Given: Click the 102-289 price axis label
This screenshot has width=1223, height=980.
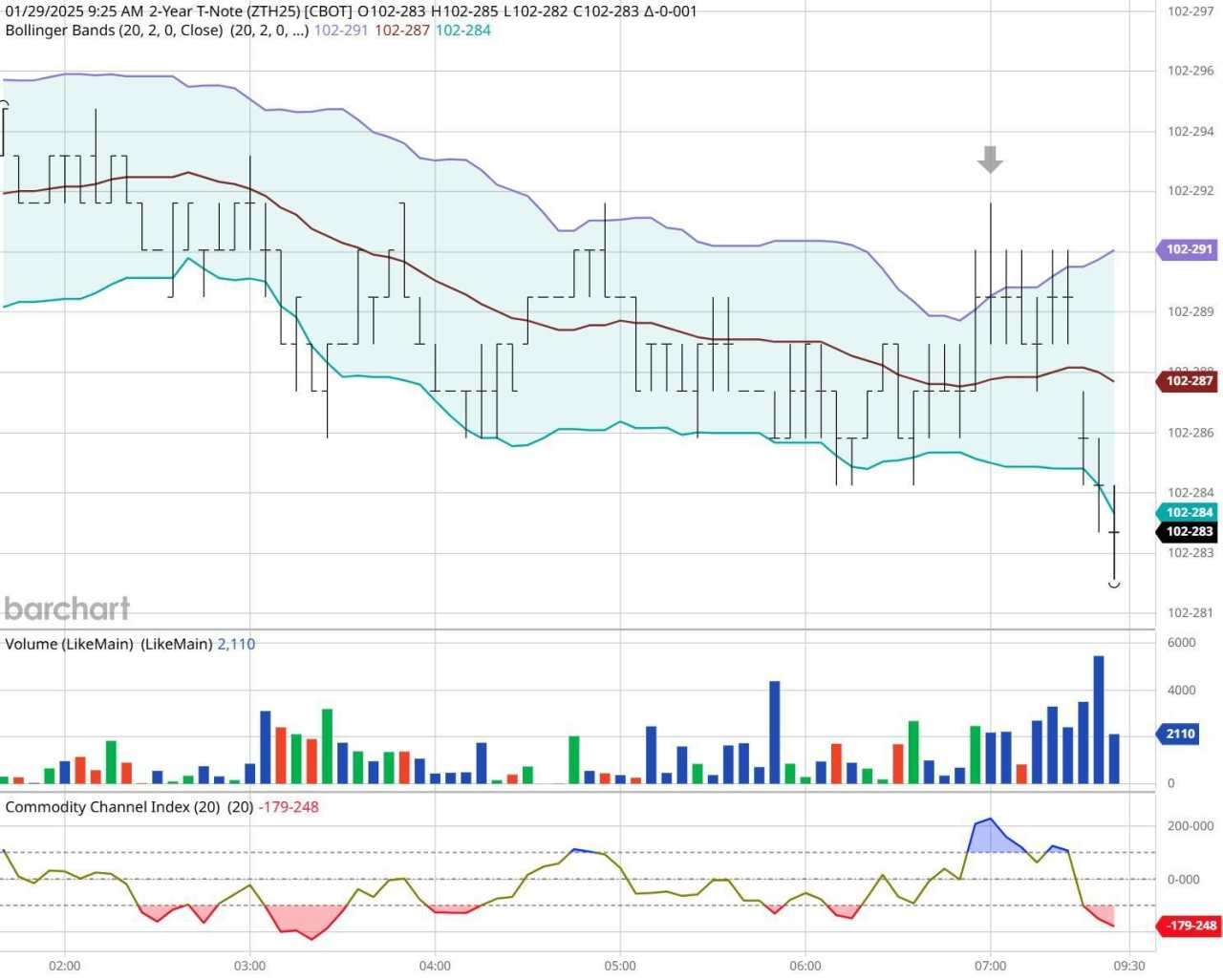Looking at the screenshot, I should click(1191, 311).
